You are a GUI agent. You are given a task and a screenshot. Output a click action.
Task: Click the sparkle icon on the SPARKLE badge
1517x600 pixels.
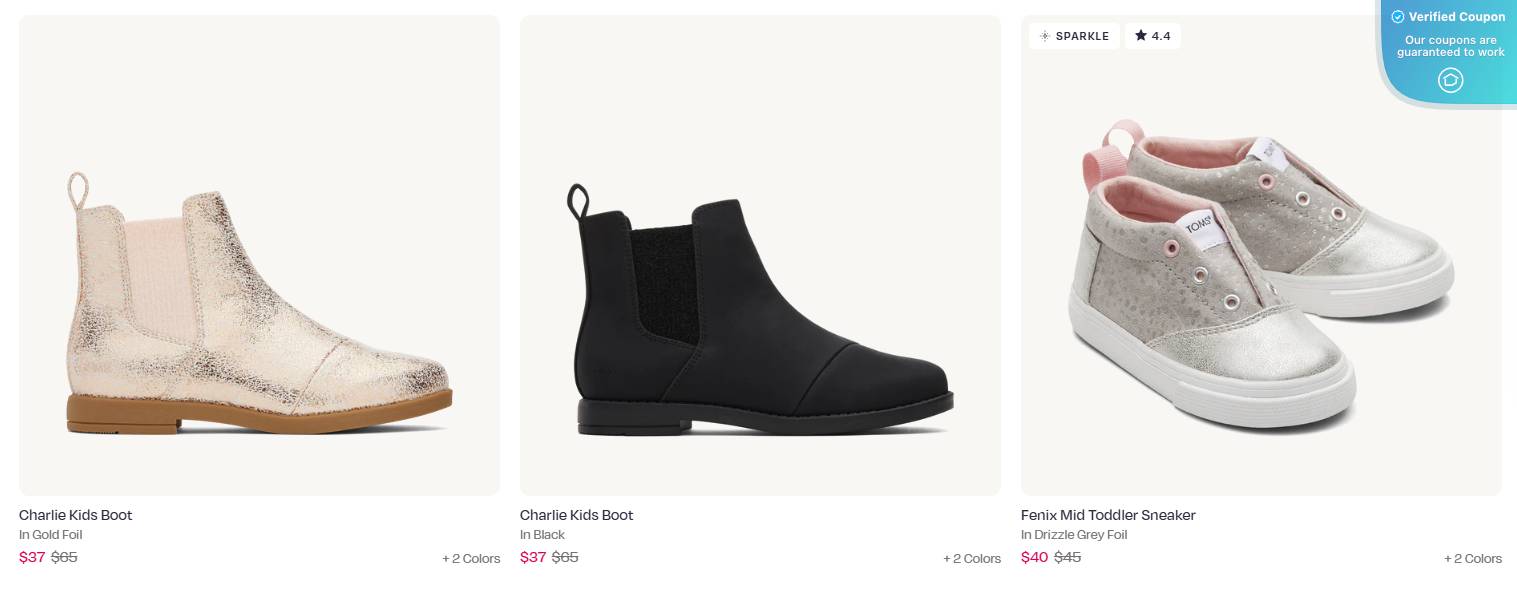tap(1046, 36)
